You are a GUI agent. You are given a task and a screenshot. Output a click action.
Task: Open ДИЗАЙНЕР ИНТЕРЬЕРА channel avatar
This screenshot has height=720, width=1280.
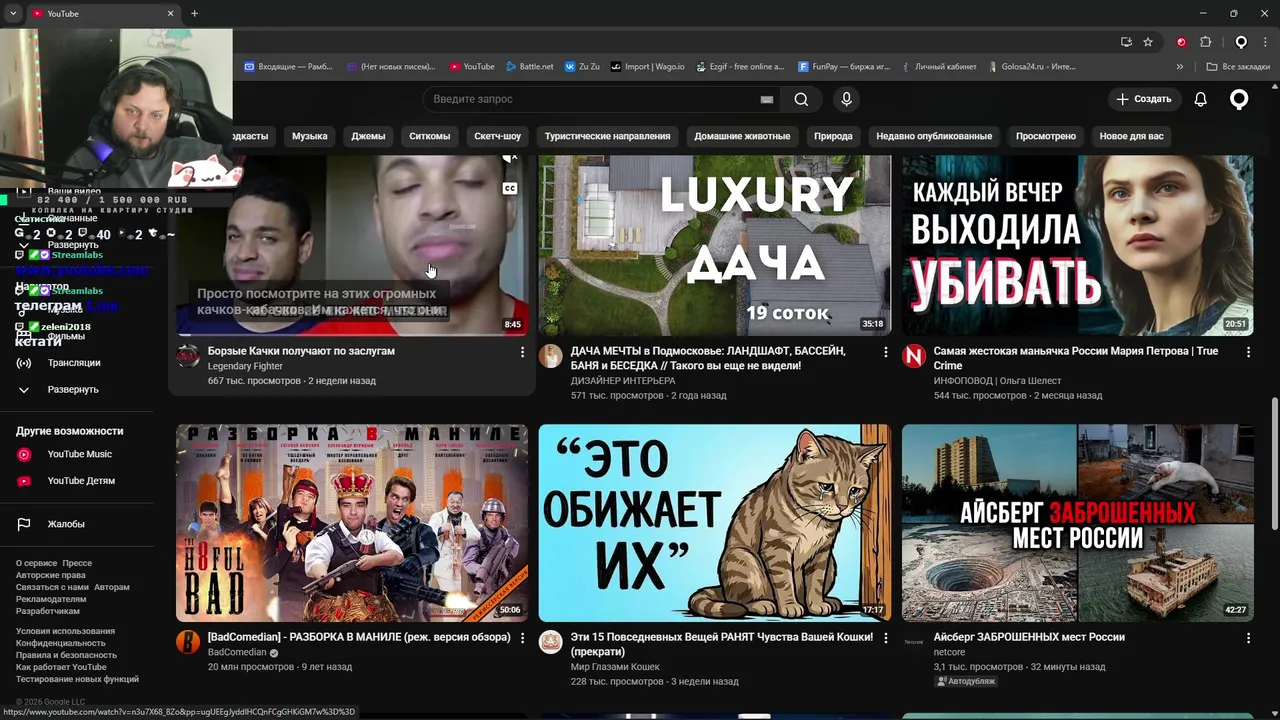pos(551,356)
